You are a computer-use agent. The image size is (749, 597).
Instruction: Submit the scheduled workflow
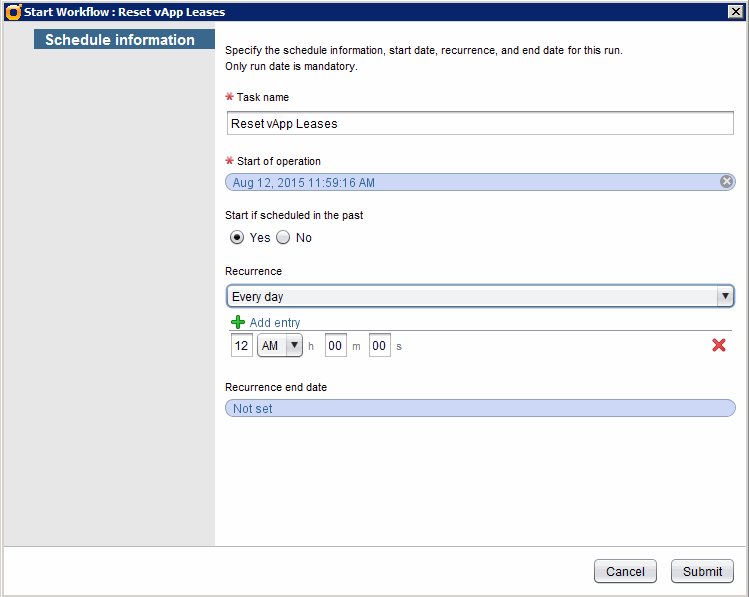pyautogui.click(x=702, y=571)
